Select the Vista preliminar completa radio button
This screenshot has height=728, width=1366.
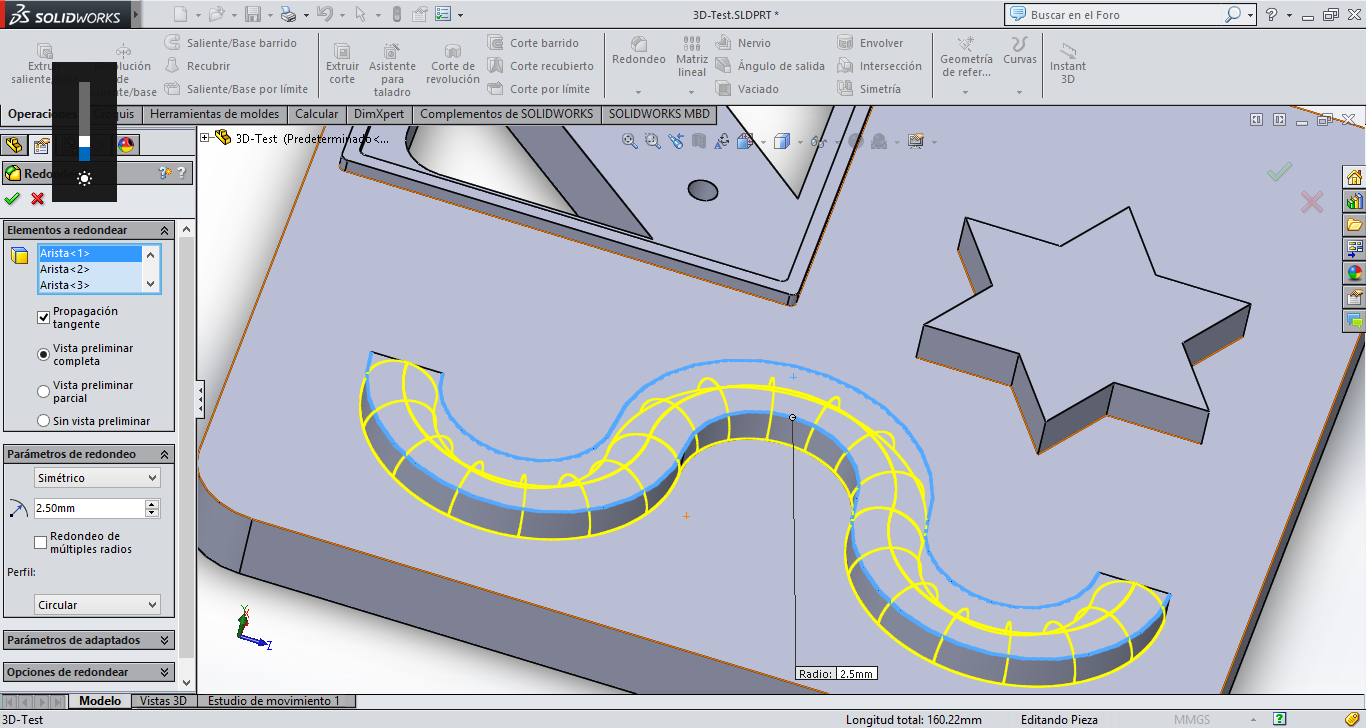pos(43,354)
